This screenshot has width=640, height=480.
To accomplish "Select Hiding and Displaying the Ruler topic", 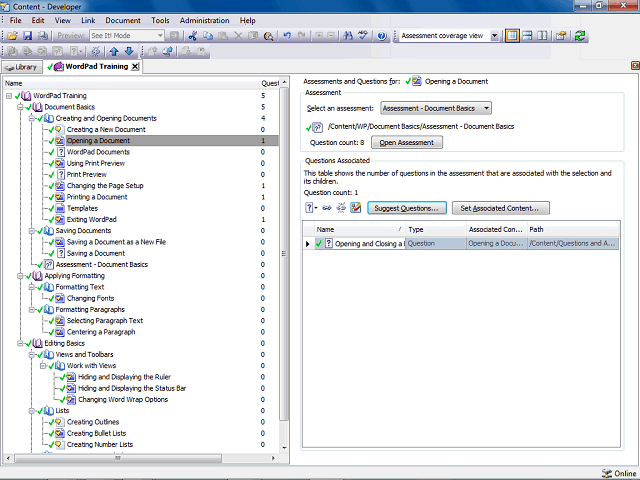I will [124, 377].
